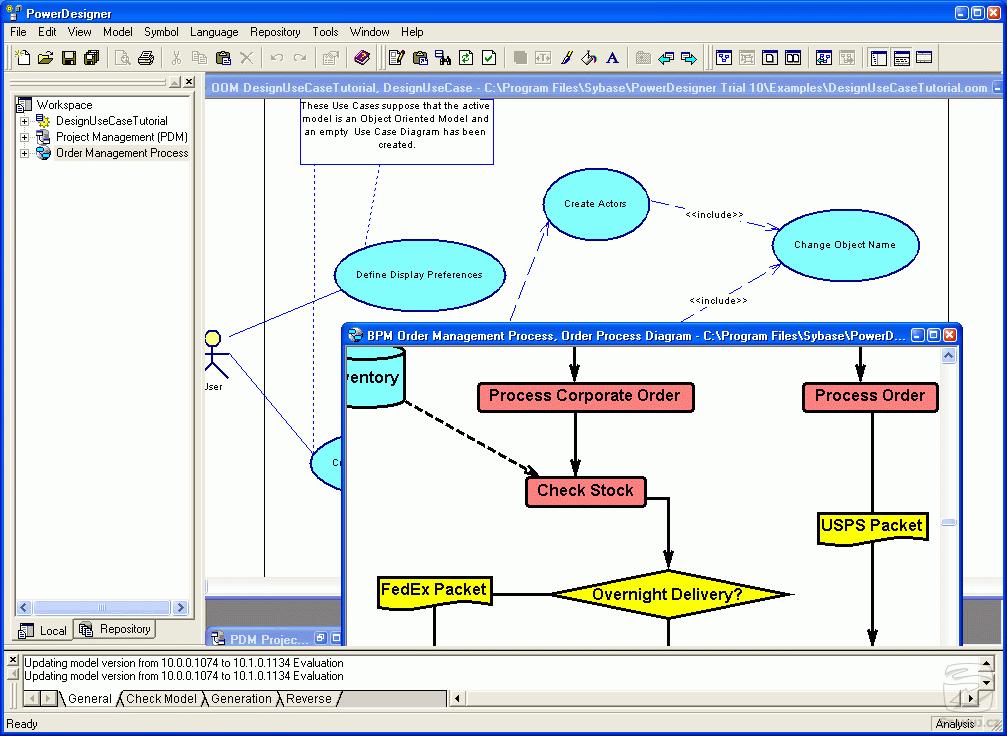The height and width of the screenshot is (736, 1007).
Task: Switch to the Local browser tab
Action: coord(43,630)
